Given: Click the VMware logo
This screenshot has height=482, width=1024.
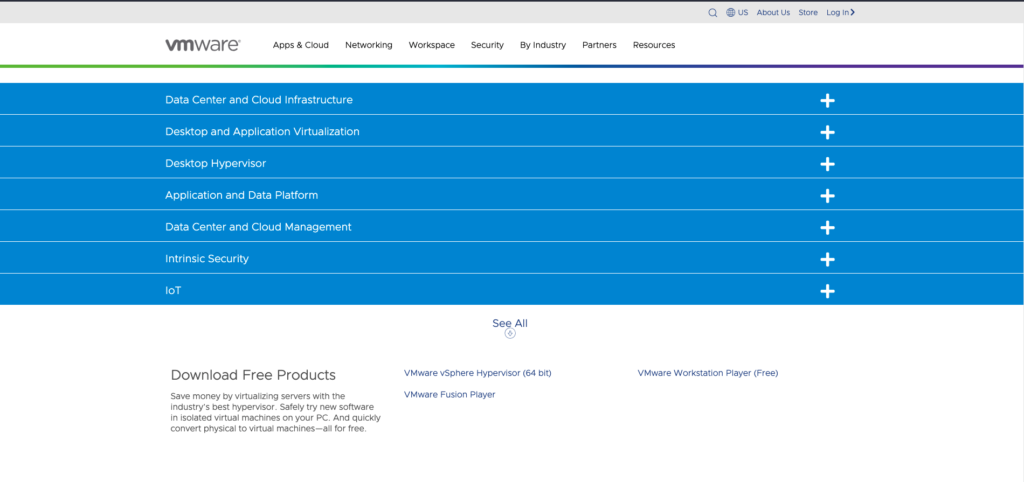Looking at the screenshot, I should click(203, 45).
